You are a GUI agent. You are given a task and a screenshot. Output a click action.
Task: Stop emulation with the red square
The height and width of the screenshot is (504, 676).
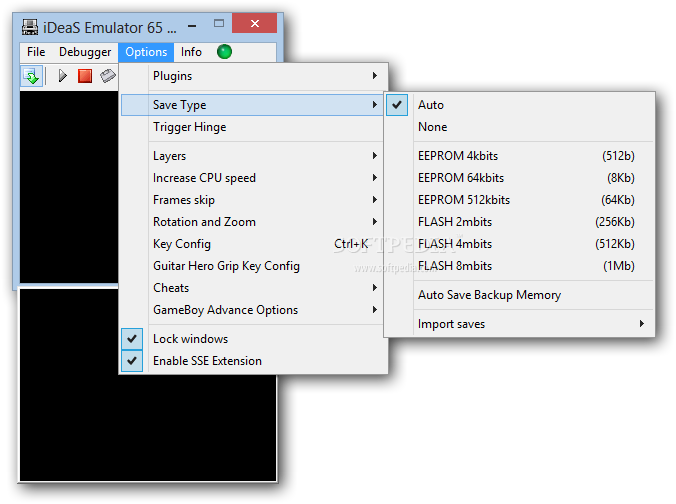[x=85, y=76]
